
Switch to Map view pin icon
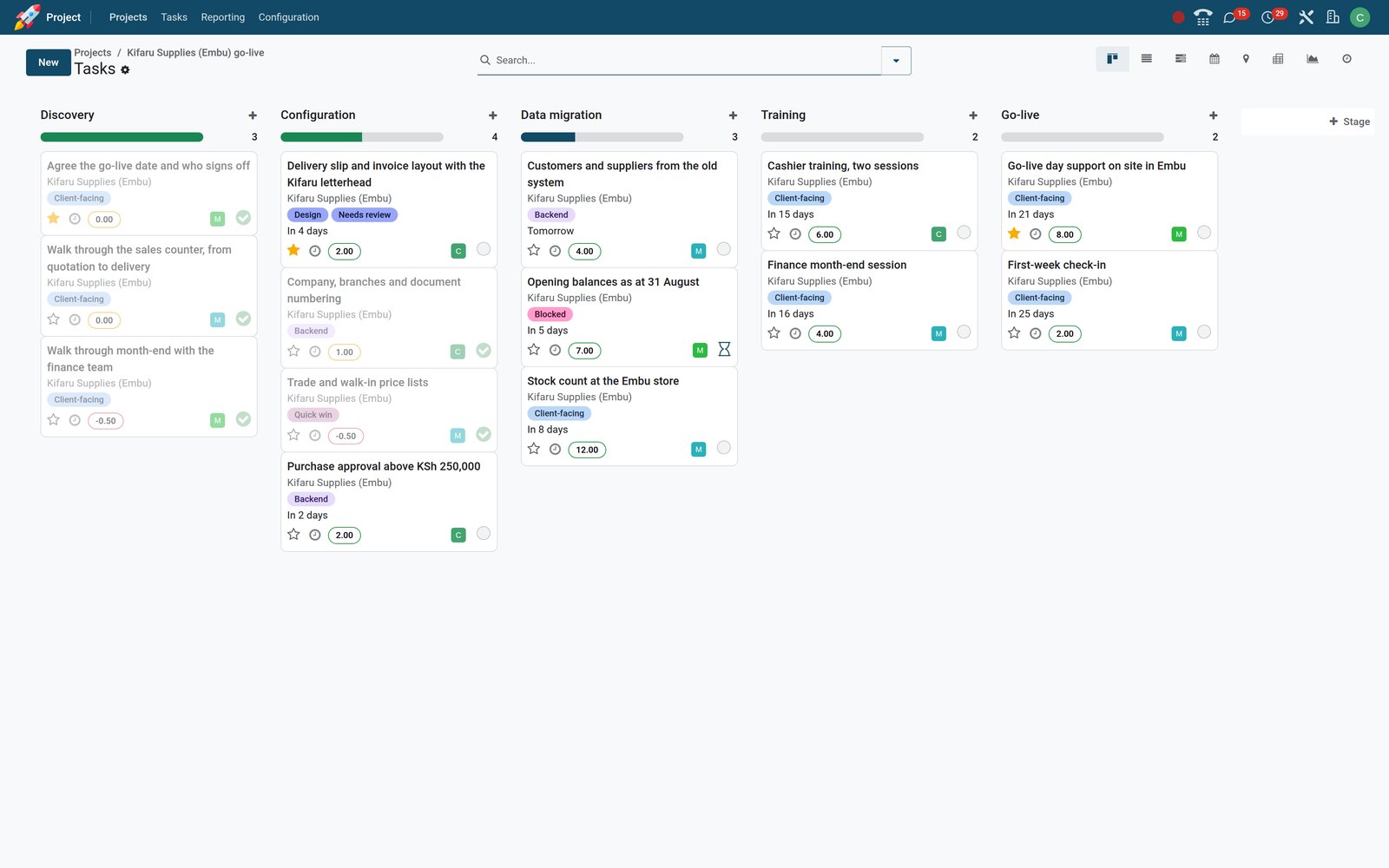[x=1246, y=59]
